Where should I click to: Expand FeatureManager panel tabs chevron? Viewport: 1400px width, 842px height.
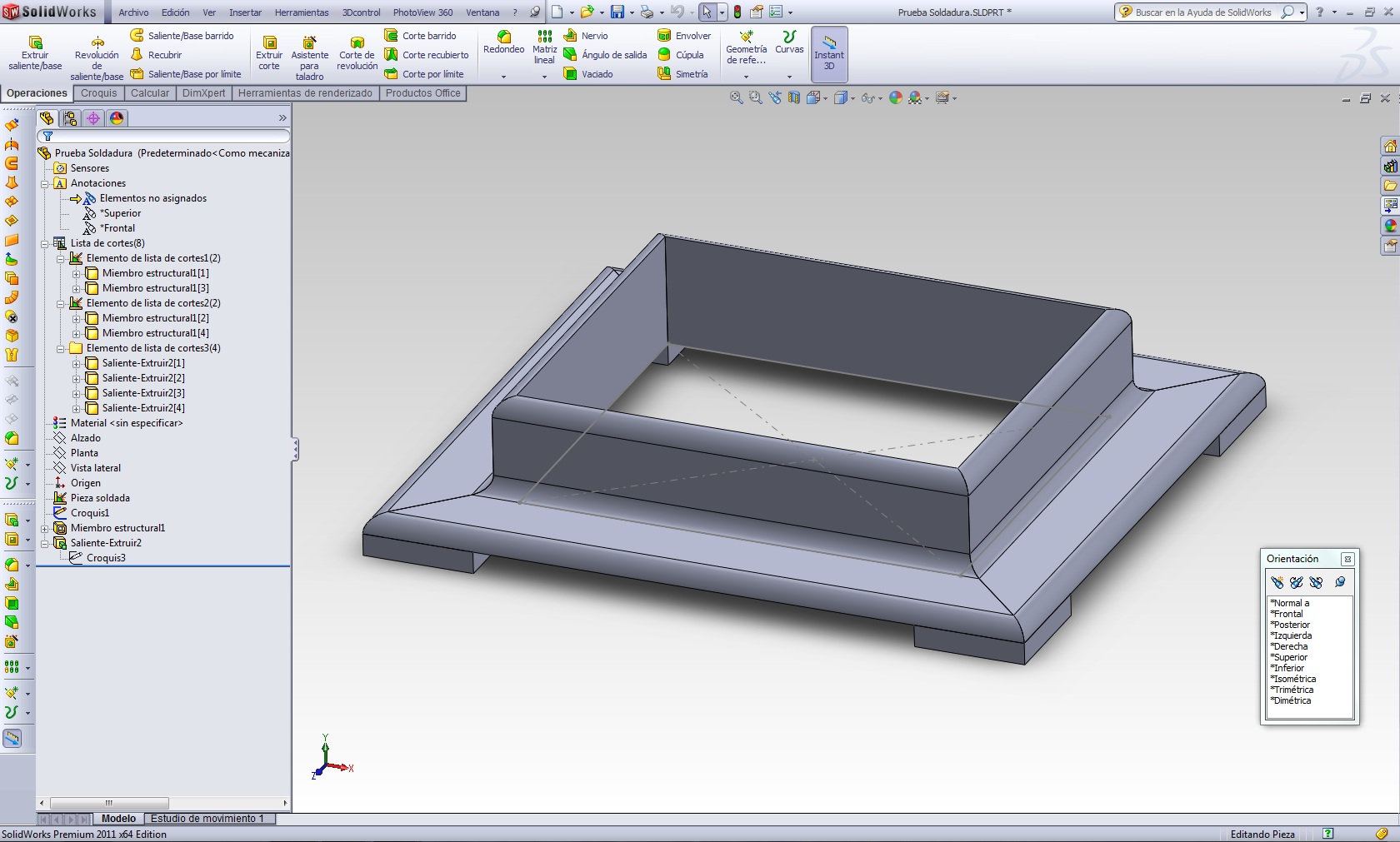click(282, 118)
